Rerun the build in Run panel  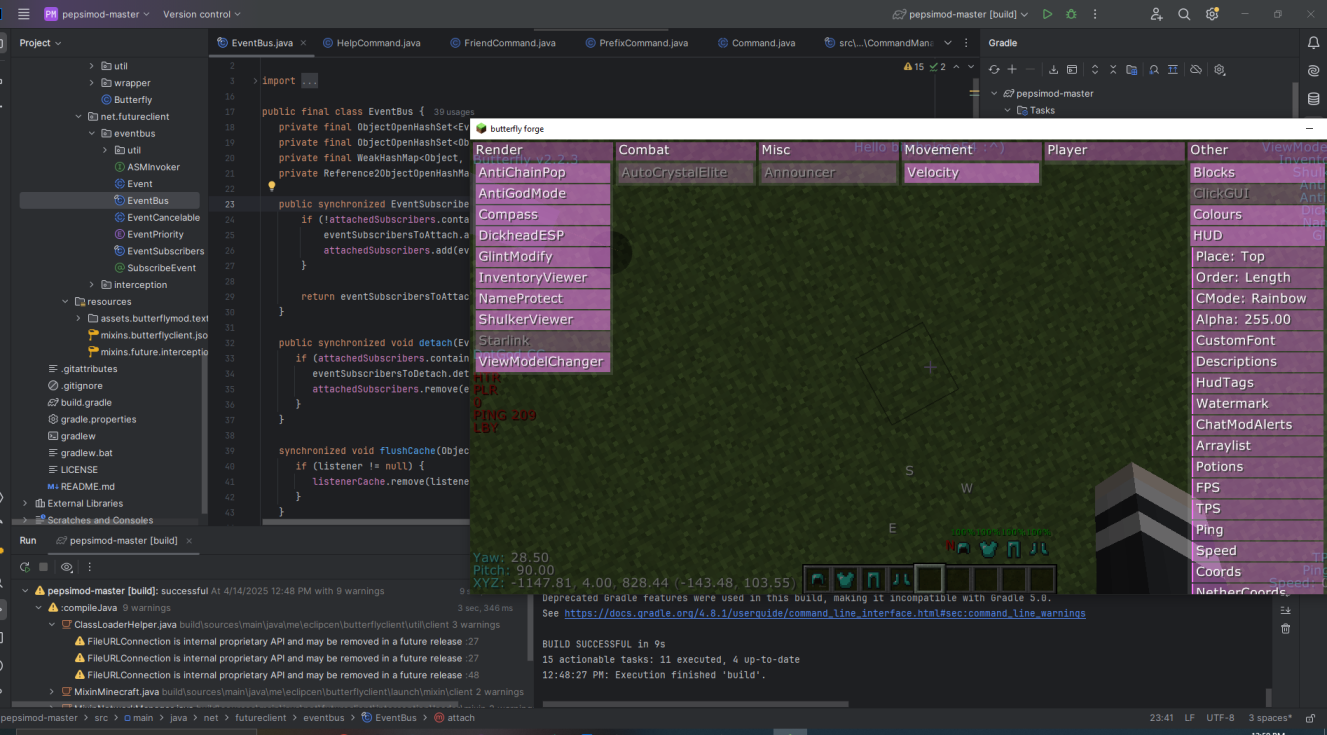(x=25, y=567)
